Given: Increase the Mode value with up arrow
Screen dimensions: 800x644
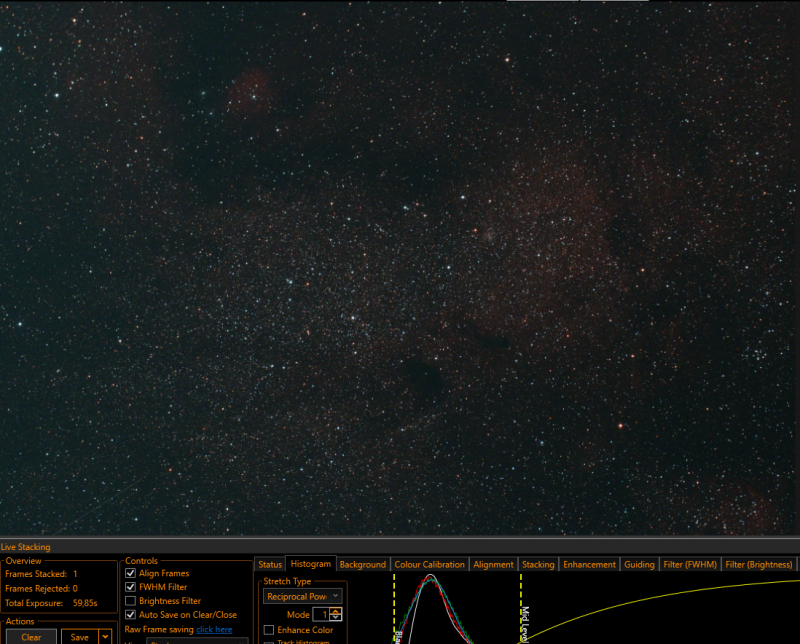Looking at the screenshot, I should 336,611.
